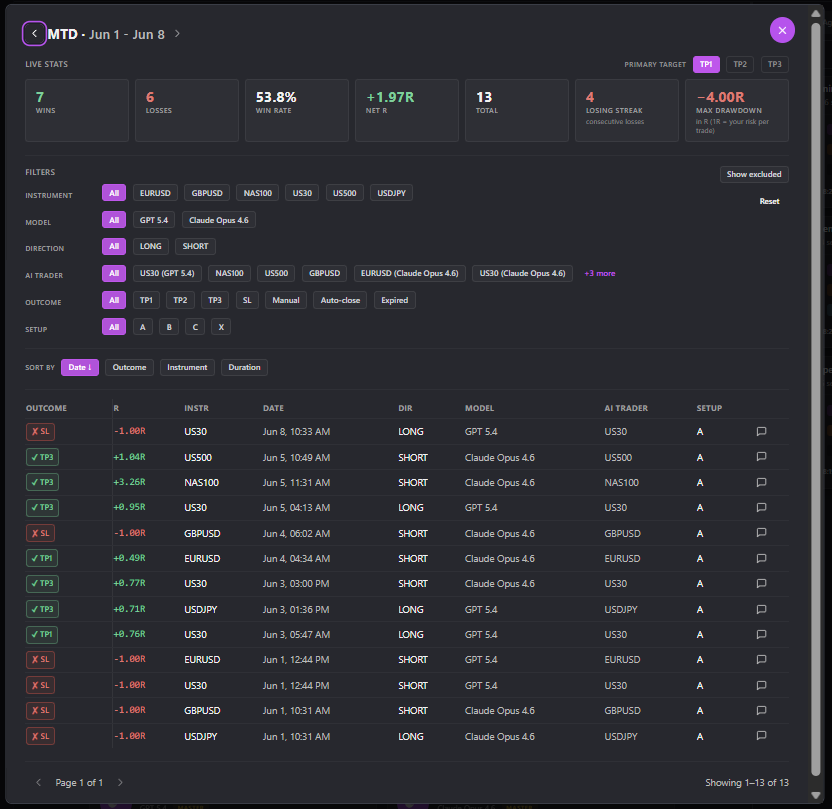Image resolution: width=832 pixels, height=809 pixels.
Task: Filter instrument by US500
Action: [x=344, y=193]
